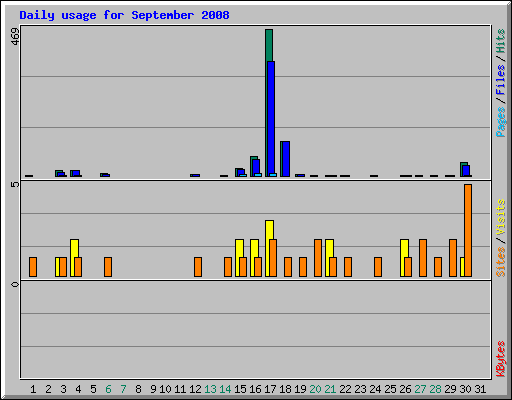Click the blue 'Files' legend label

point(500,80)
